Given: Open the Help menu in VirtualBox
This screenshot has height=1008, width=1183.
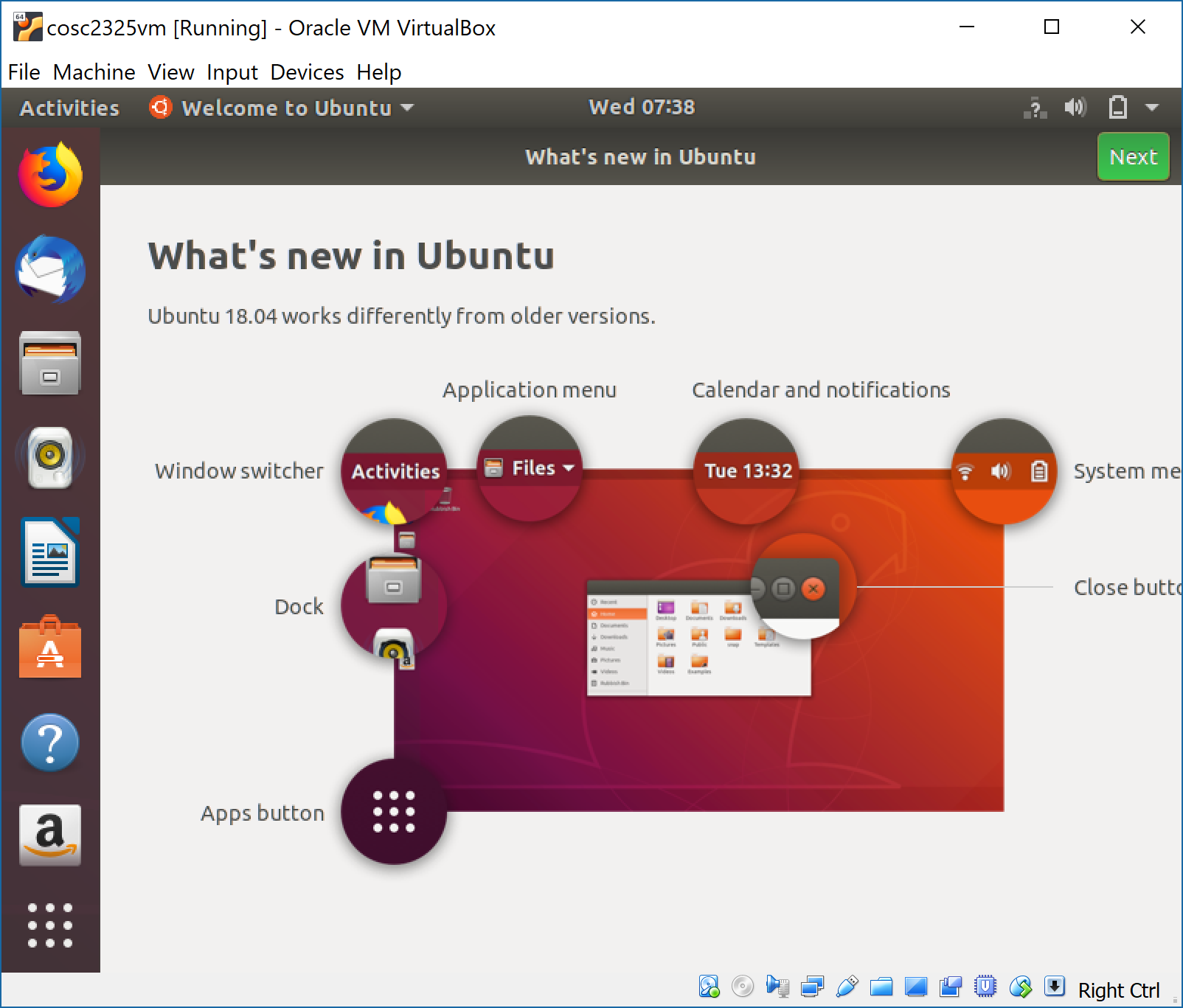Looking at the screenshot, I should [379, 72].
